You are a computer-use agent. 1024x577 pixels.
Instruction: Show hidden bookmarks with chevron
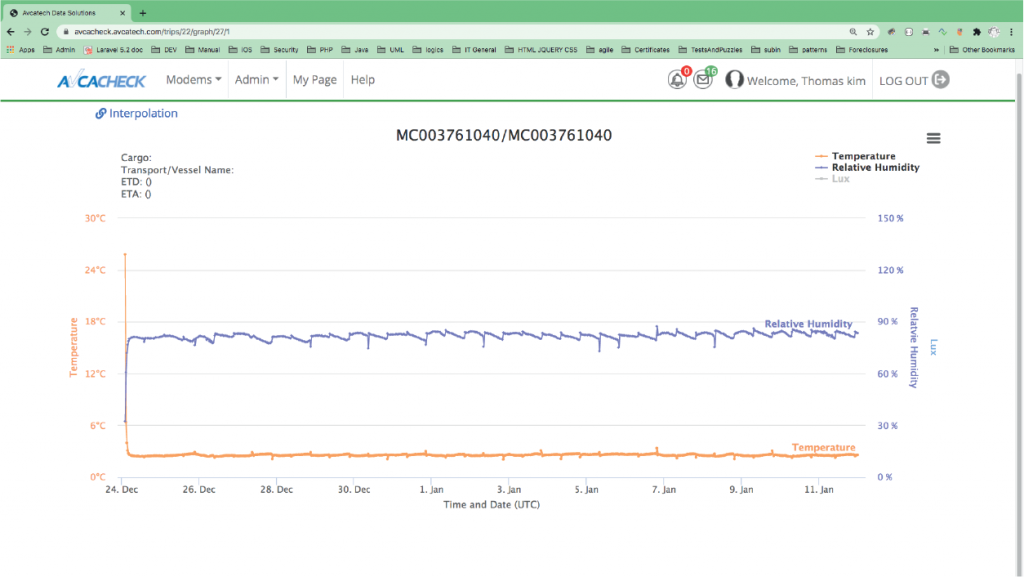[936, 49]
